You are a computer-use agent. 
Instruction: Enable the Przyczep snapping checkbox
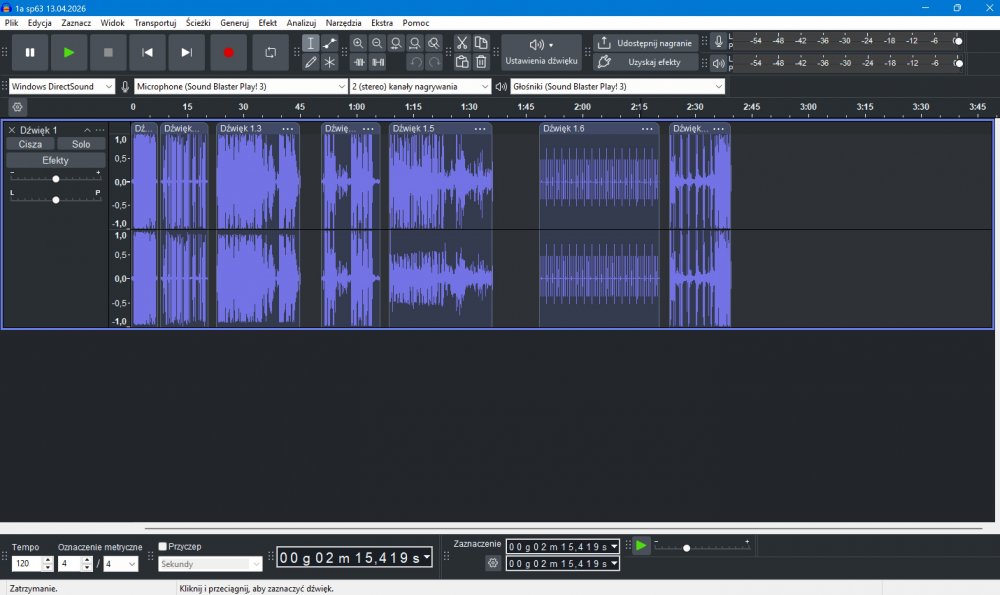click(x=163, y=547)
